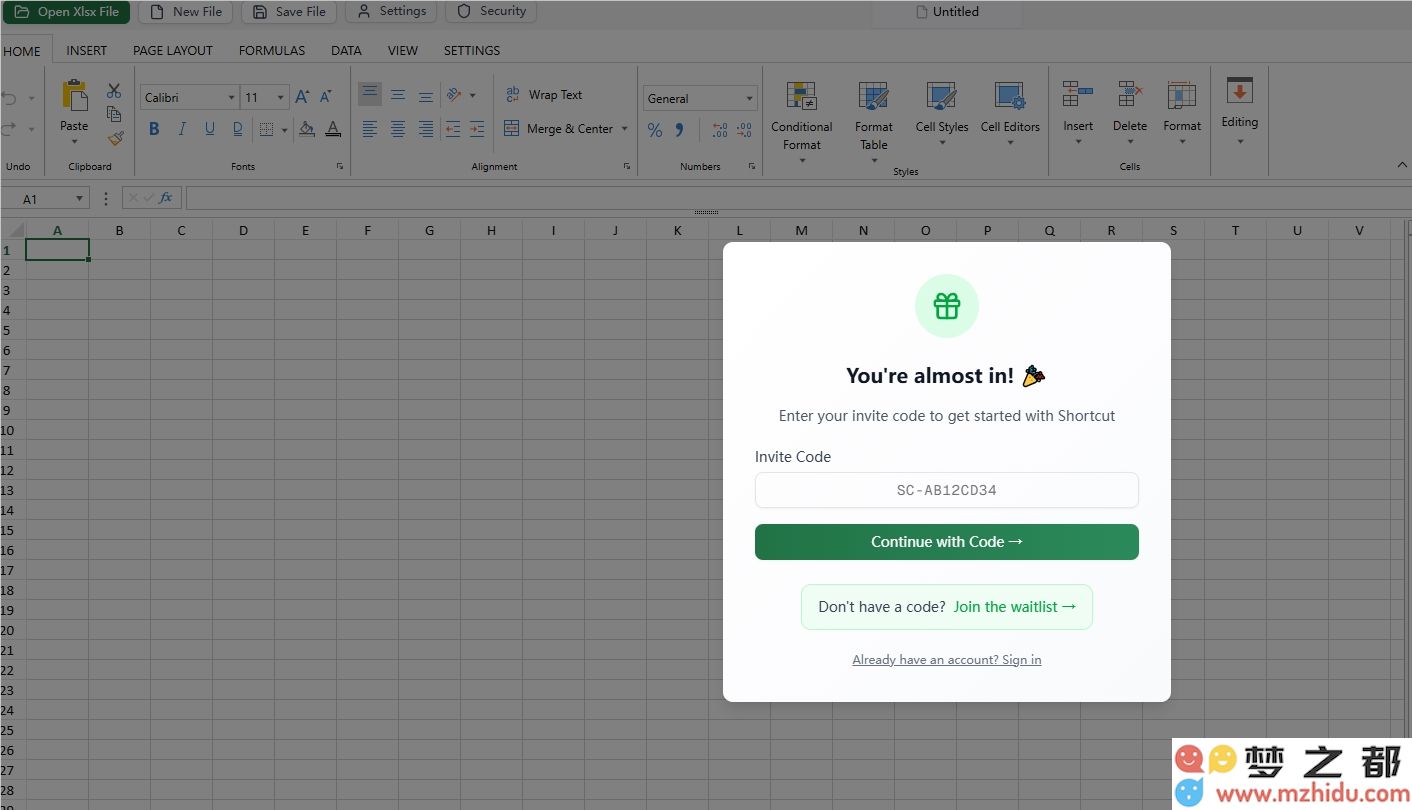Click the Redo arrow icon
Image resolution: width=1412 pixels, height=810 pixels.
click(x=9, y=128)
